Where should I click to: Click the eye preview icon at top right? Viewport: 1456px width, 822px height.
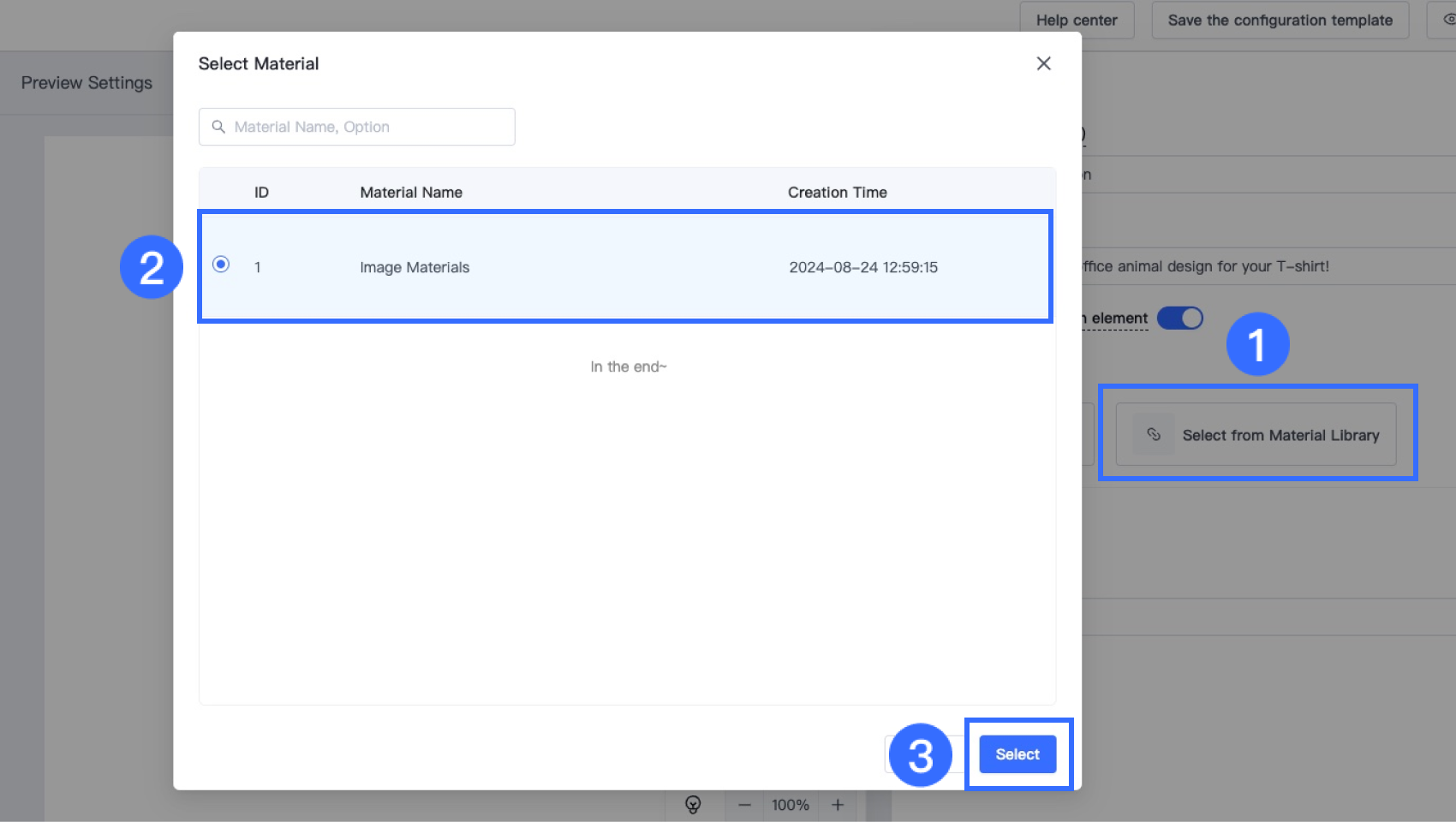click(1447, 20)
